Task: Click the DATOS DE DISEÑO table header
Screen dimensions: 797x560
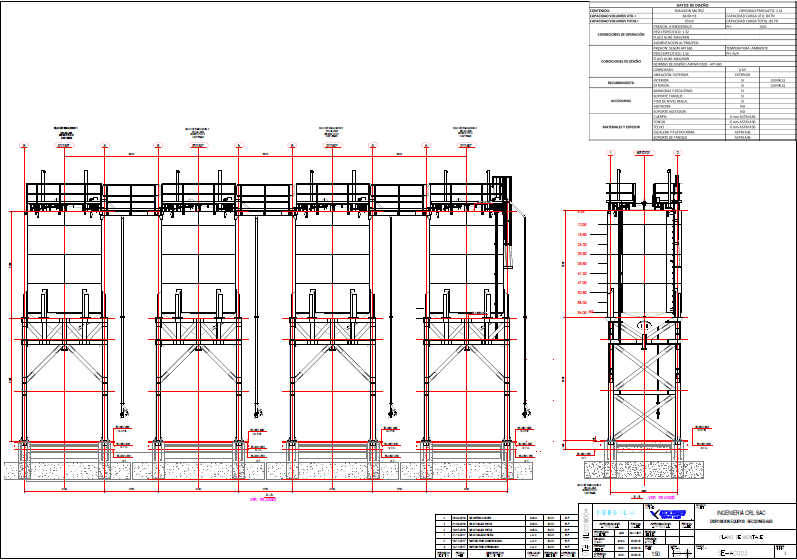Action: click(x=692, y=4)
